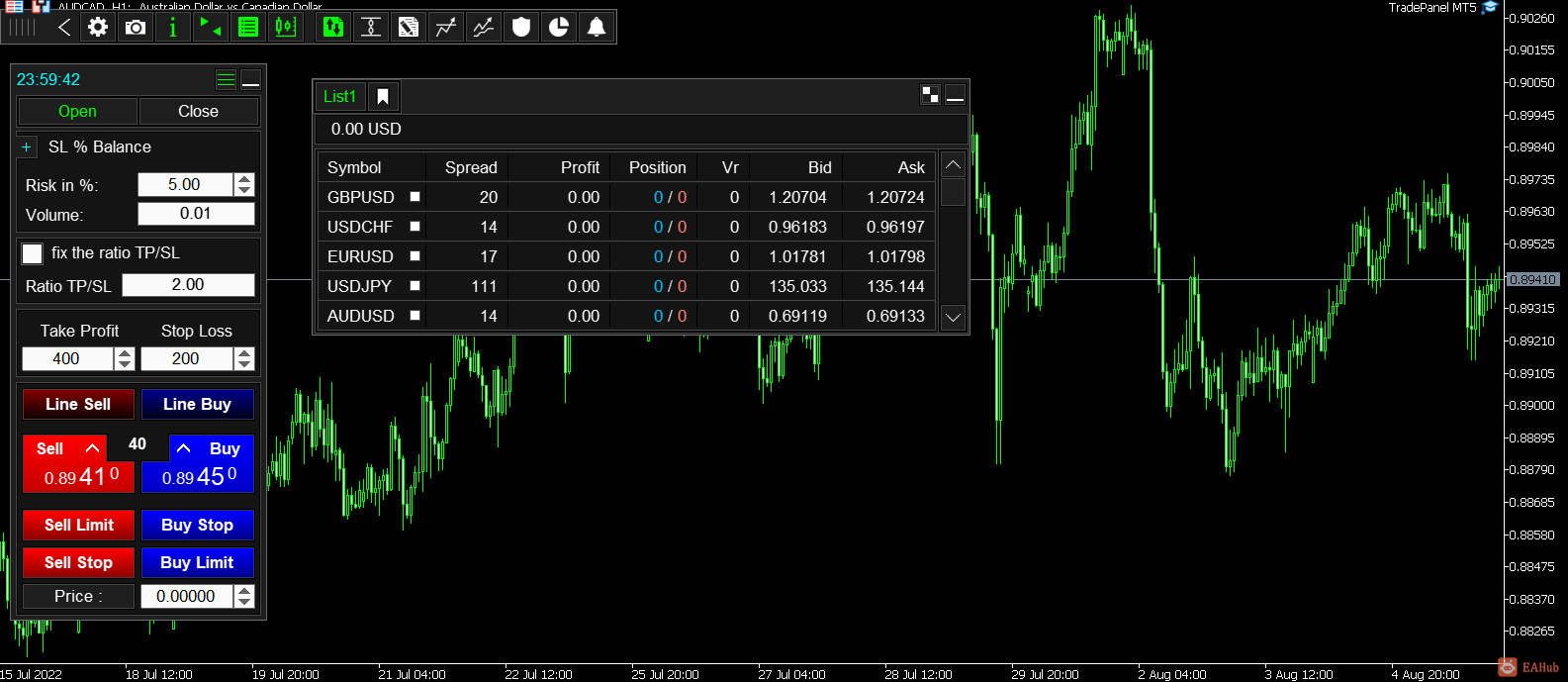
Task: Toggle the GBPUSD row square marker
Action: pos(415,197)
